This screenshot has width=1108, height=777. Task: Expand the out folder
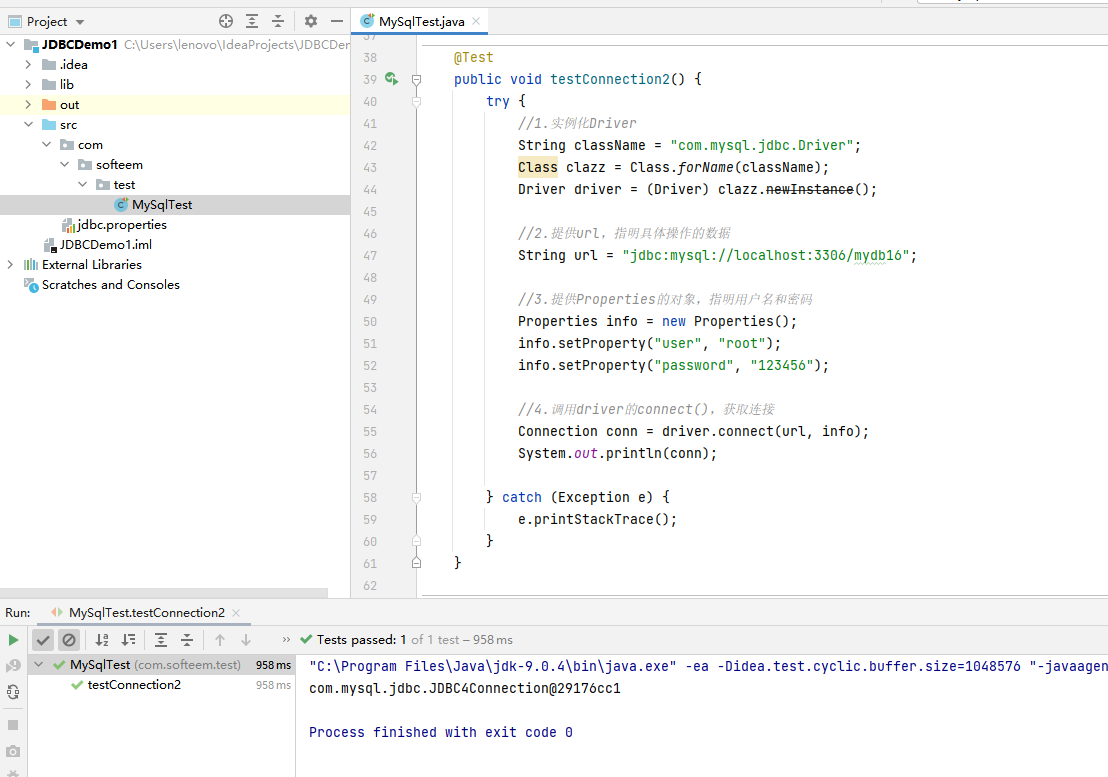[28, 105]
